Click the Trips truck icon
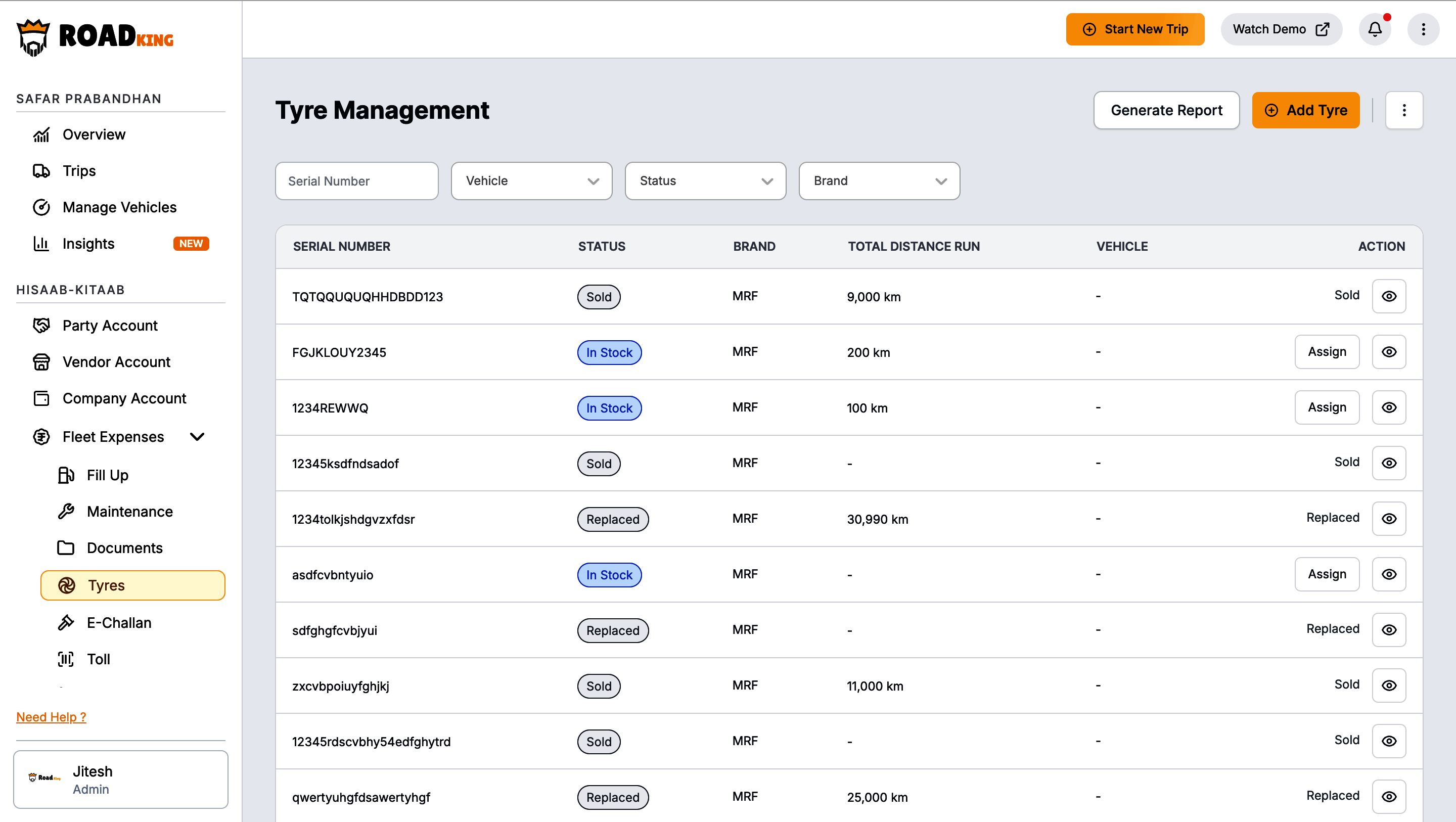 (41, 171)
